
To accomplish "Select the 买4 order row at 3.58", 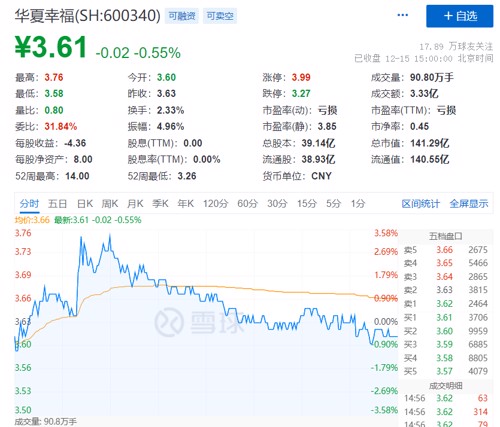I will [x=445, y=358].
